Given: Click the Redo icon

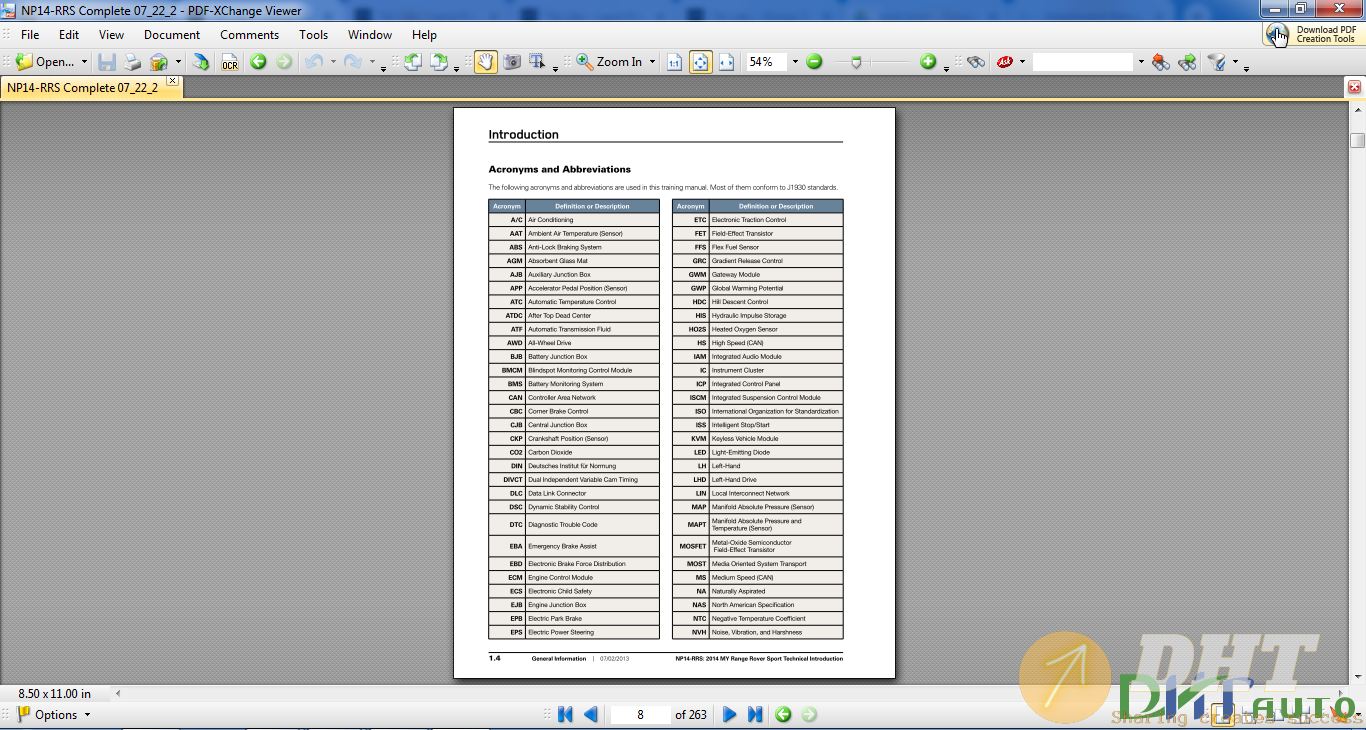Looking at the screenshot, I should coord(353,62).
